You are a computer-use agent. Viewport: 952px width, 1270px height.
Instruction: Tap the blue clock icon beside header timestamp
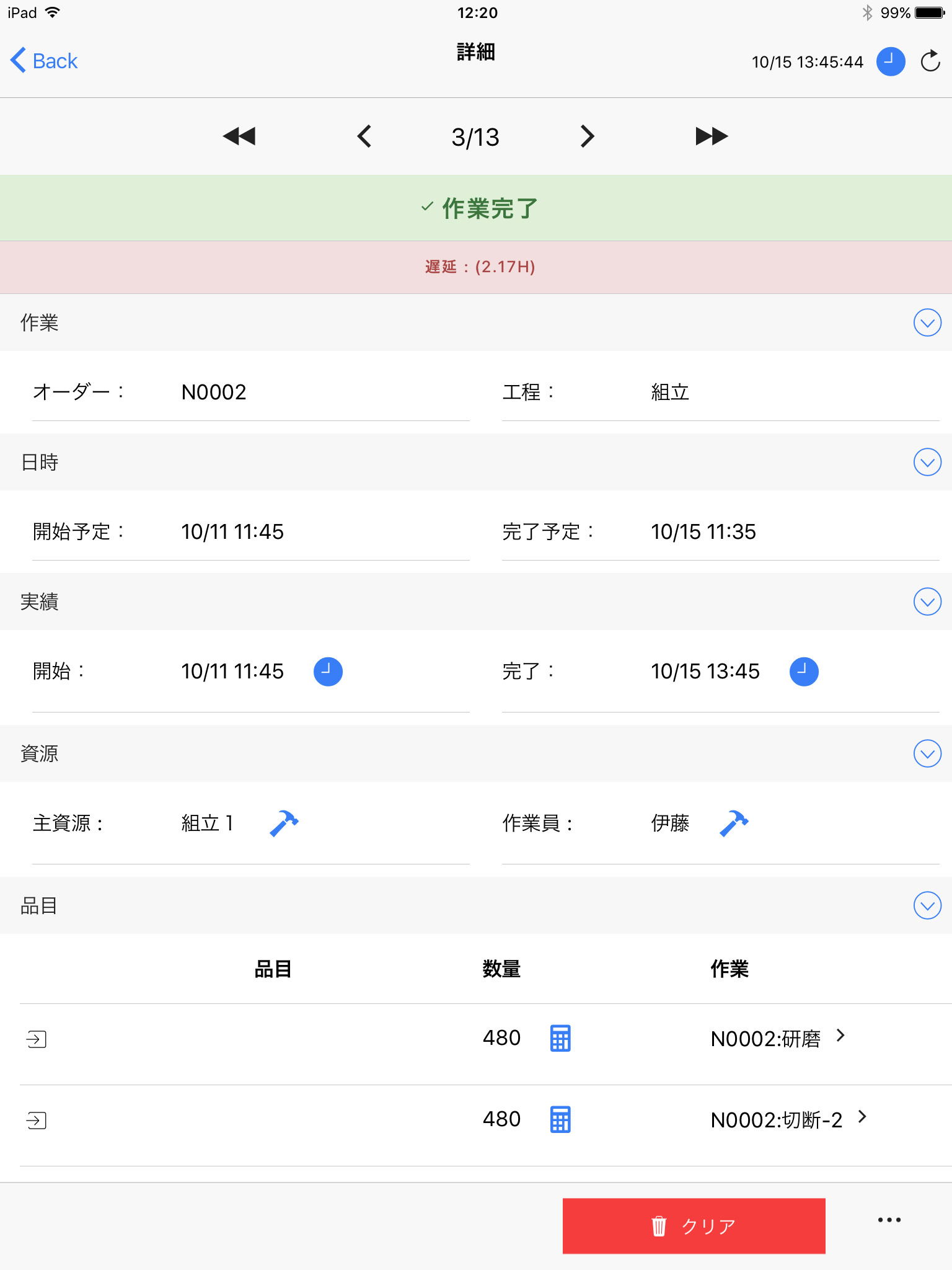pos(891,61)
